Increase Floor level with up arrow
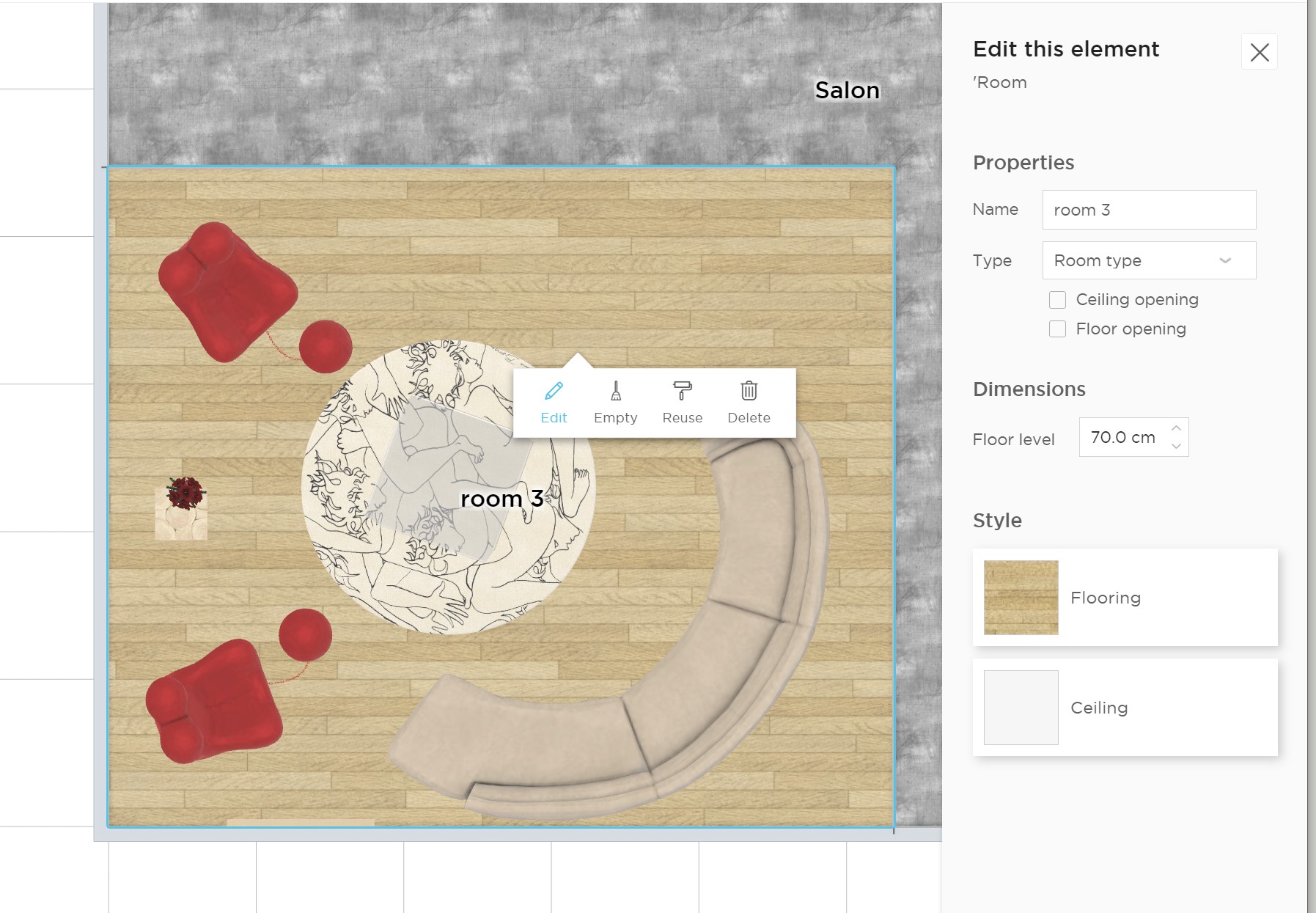Viewport: 1316px width, 913px height. tap(1176, 428)
